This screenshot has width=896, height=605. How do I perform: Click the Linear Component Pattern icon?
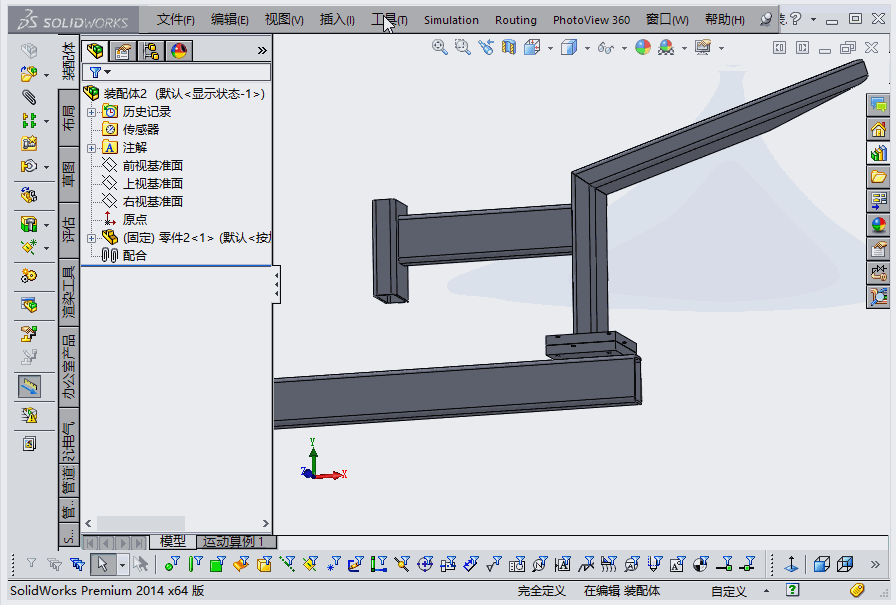pos(29,120)
